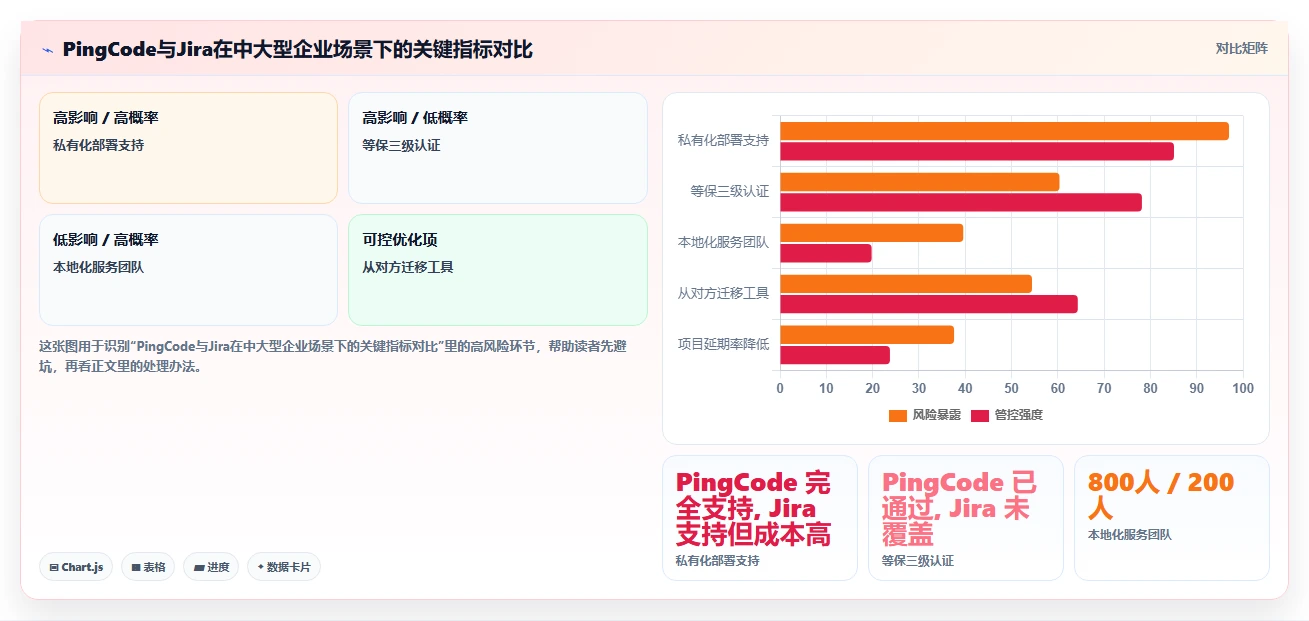Click the 表格 chip's small icon
This screenshot has height=621, width=1309.
click(136, 567)
